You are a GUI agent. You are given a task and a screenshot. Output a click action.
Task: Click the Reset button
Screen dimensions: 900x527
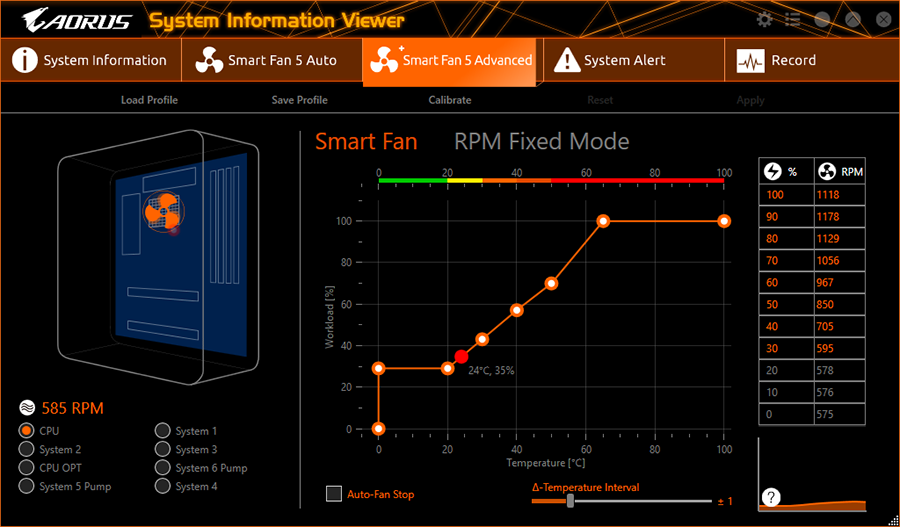click(x=600, y=100)
